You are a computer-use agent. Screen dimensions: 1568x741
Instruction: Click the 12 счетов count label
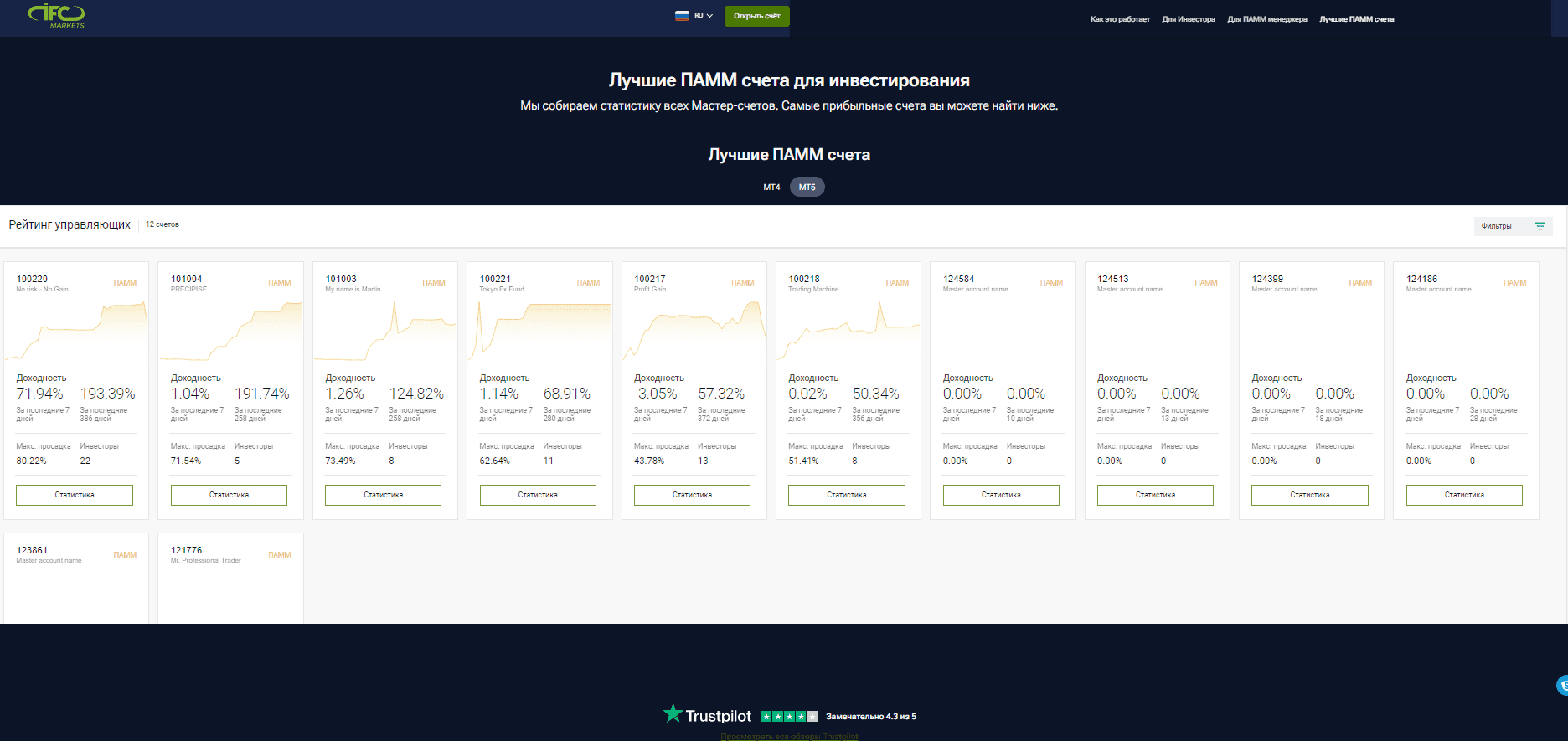click(162, 224)
